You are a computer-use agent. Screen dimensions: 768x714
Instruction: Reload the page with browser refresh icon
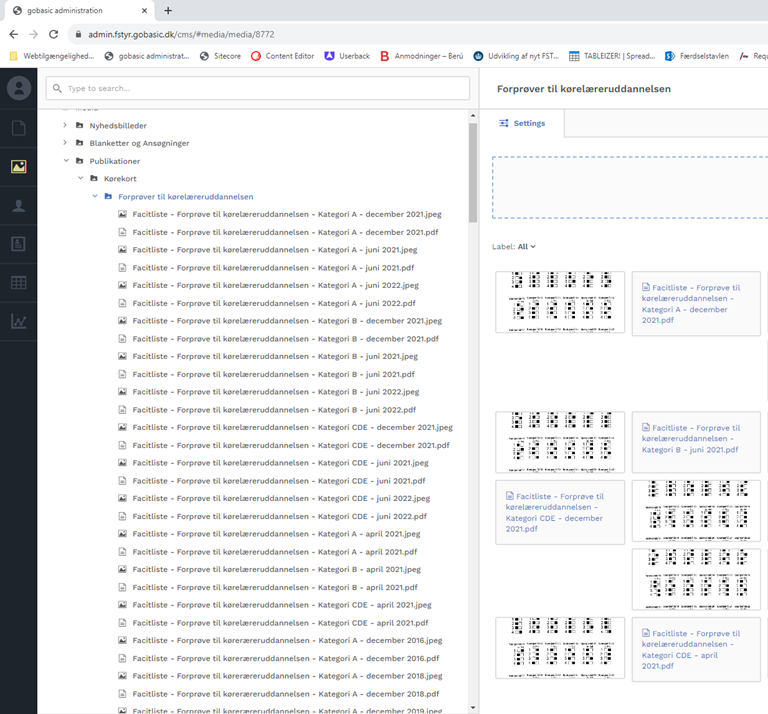click(53, 34)
